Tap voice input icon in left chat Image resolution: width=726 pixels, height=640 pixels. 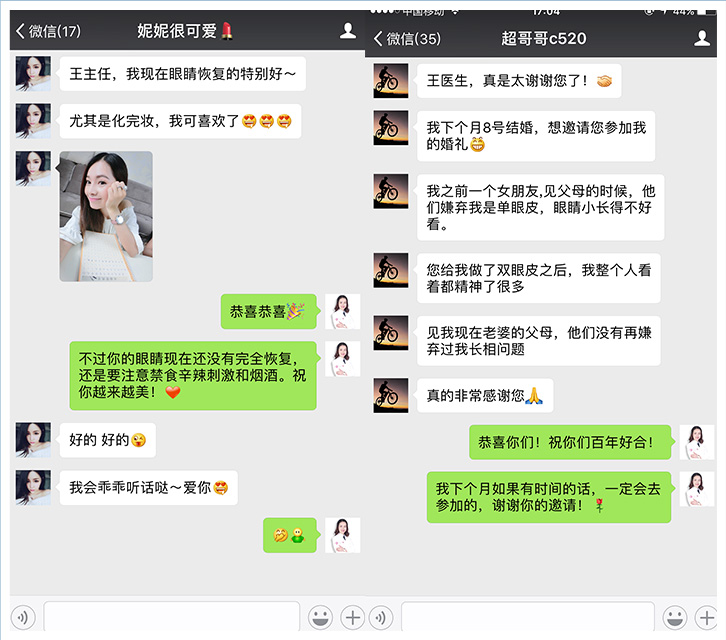click(x=24, y=616)
